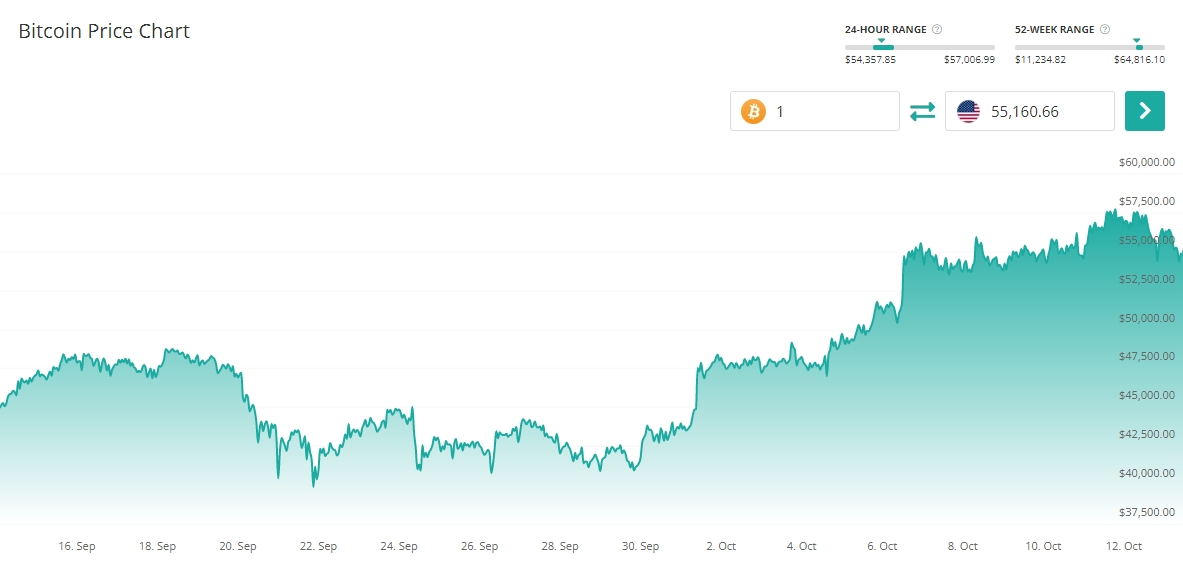Viewport: 1183px width, 565px height.
Task: Click the US flag currency icon
Action: (968, 111)
